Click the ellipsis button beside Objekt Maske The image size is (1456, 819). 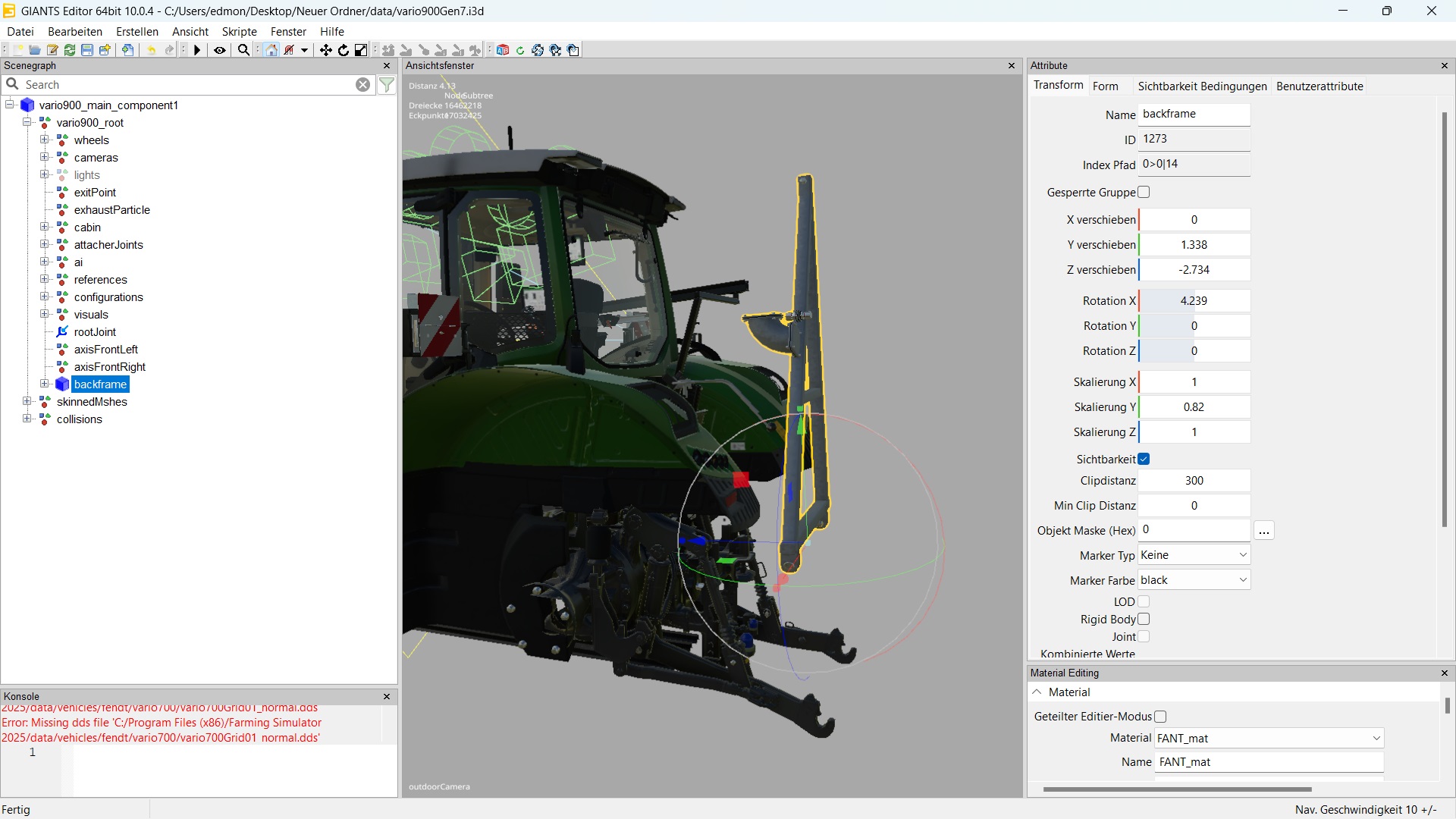tap(1263, 530)
